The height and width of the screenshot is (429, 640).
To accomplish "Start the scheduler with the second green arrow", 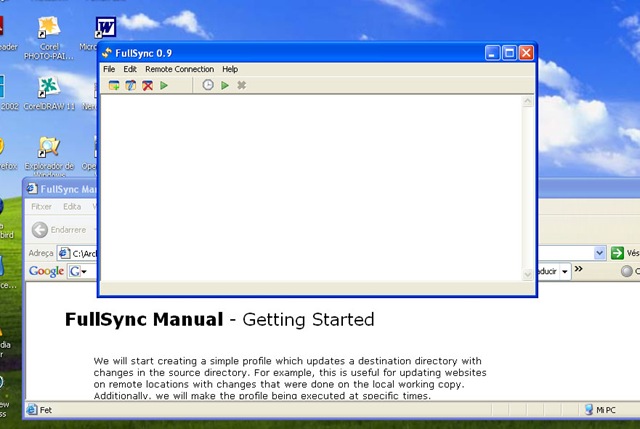I will (224, 85).
